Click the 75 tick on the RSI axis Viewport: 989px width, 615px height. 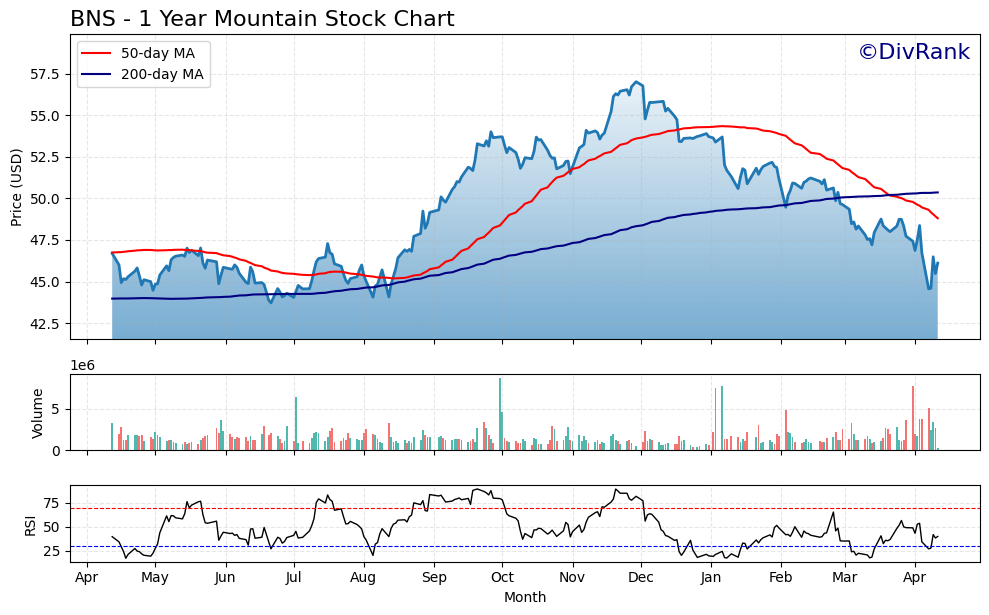(x=52, y=503)
